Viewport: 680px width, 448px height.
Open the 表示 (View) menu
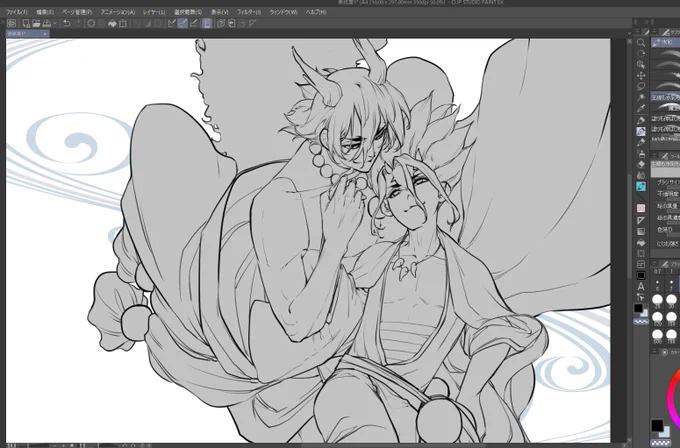point(219,12)
